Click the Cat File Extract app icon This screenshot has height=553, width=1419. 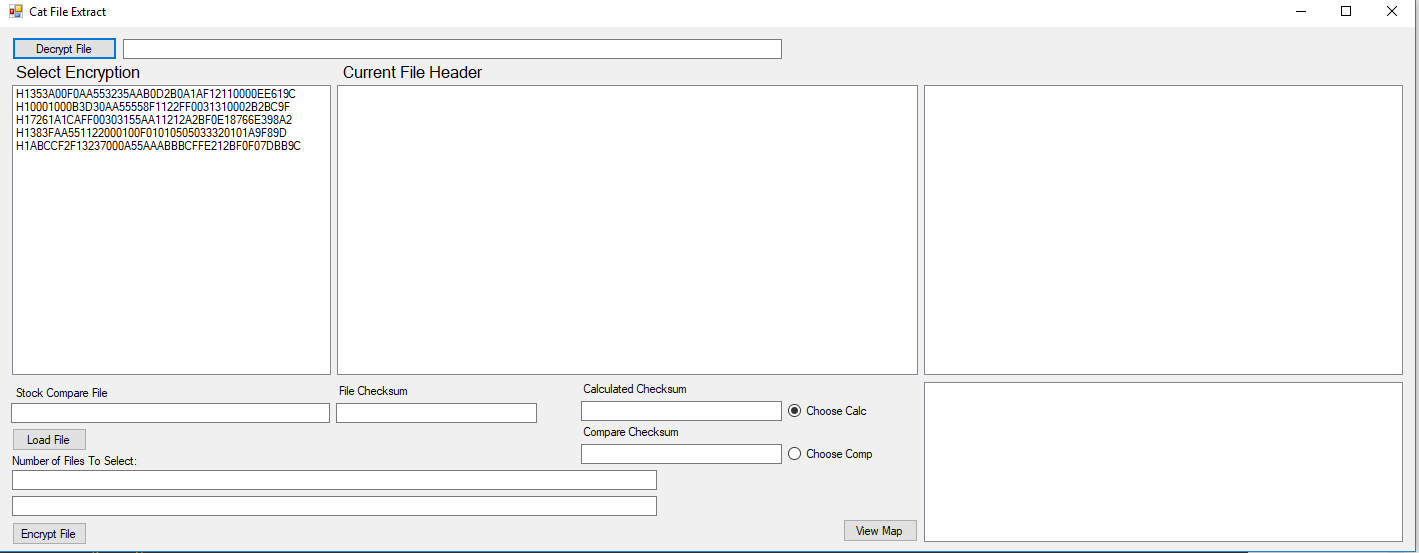click(x=15, y=12)
